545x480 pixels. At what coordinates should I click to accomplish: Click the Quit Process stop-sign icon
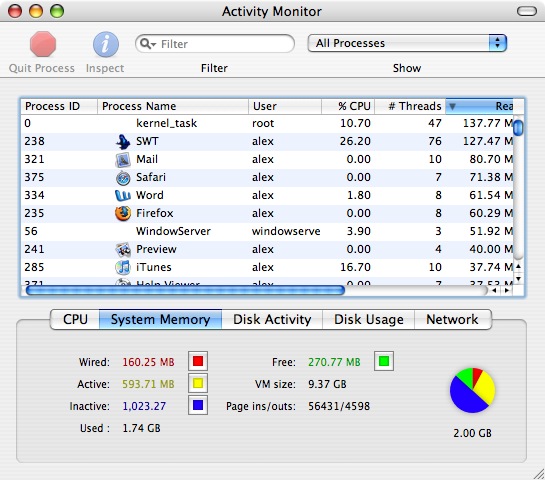click(43, 44)
